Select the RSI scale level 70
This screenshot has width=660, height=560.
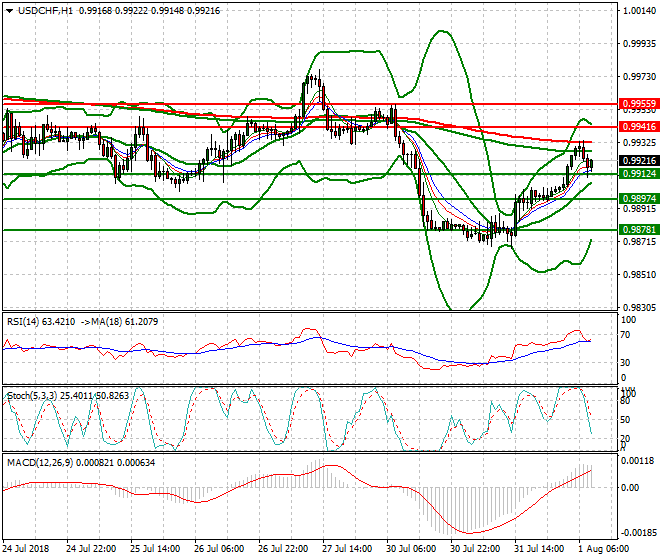[x=625, y=335]
